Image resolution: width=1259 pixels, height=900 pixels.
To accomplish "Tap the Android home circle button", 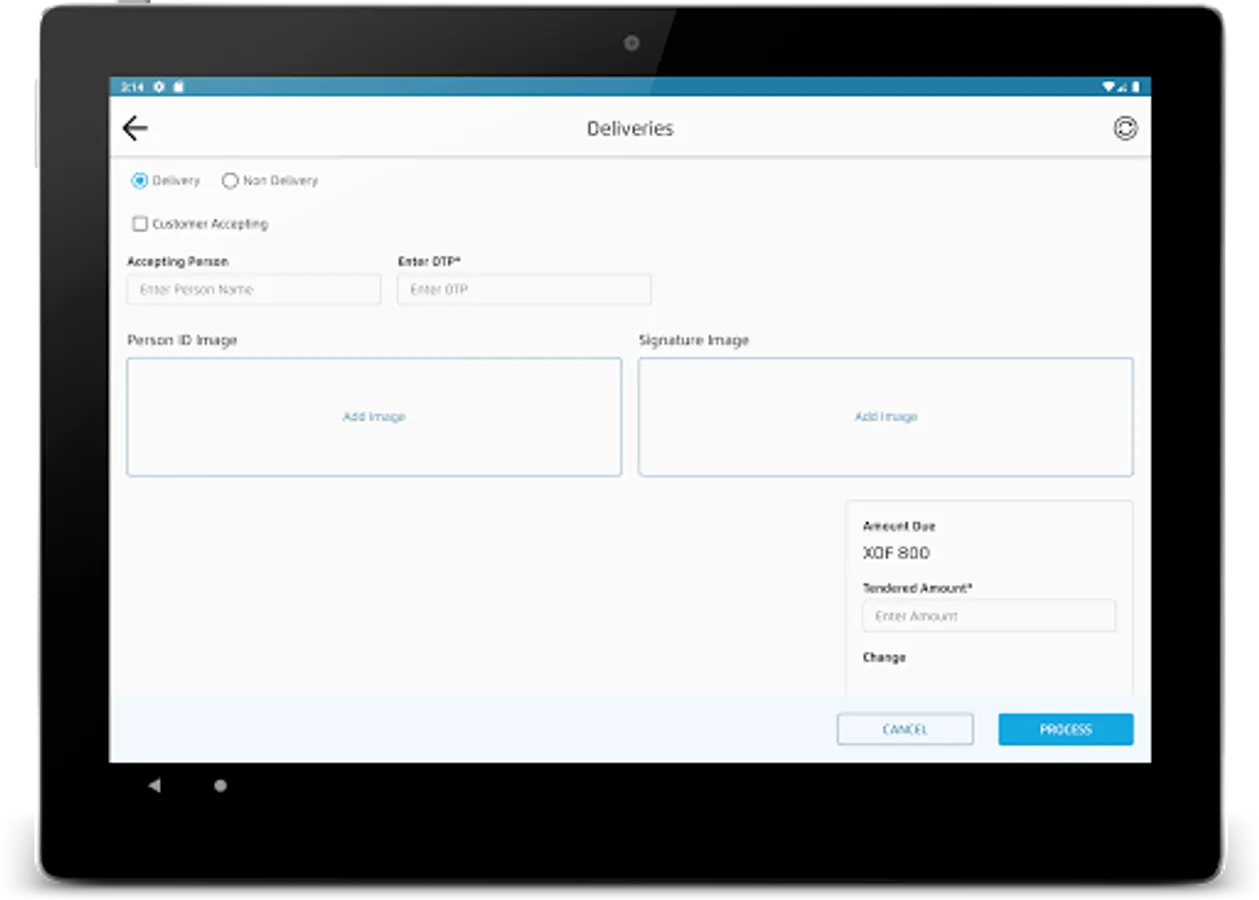I will pyautogui.click(x=220, y=786).
